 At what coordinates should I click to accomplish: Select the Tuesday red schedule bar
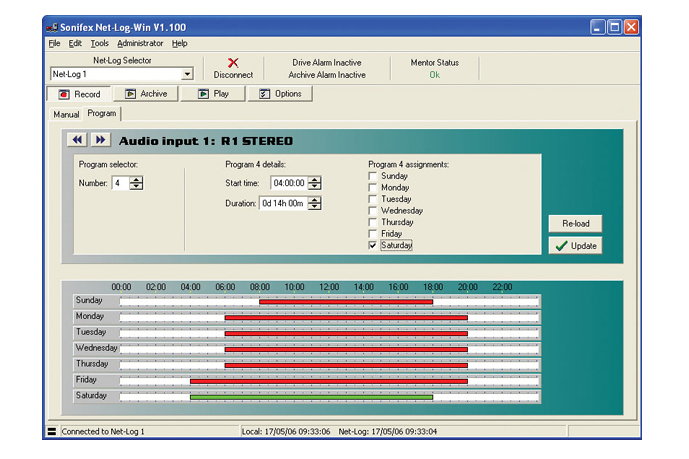346,333
